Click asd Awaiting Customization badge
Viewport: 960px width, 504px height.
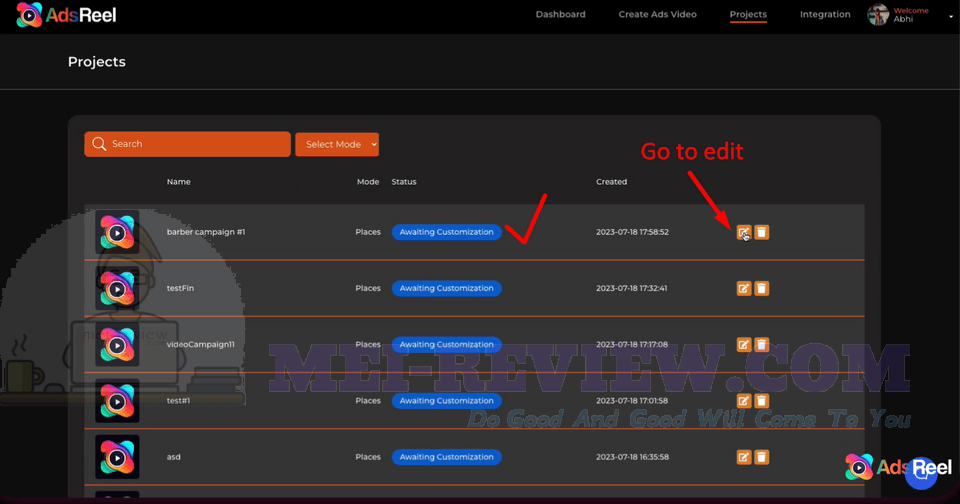click(x=446, y=457)
